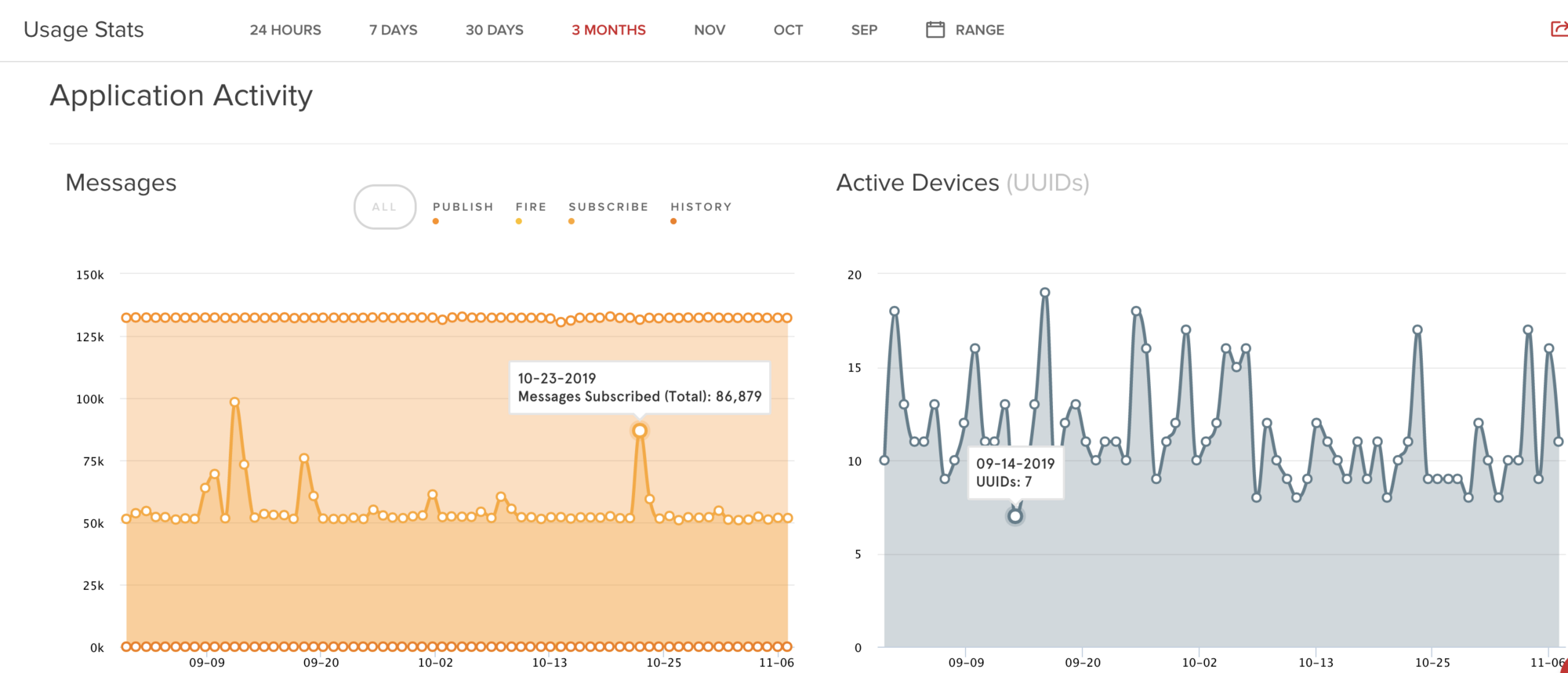This screenshot has width=1568, height=673.
Task: Click the calendar icon beside RANGE
Action: pos(935,30)
